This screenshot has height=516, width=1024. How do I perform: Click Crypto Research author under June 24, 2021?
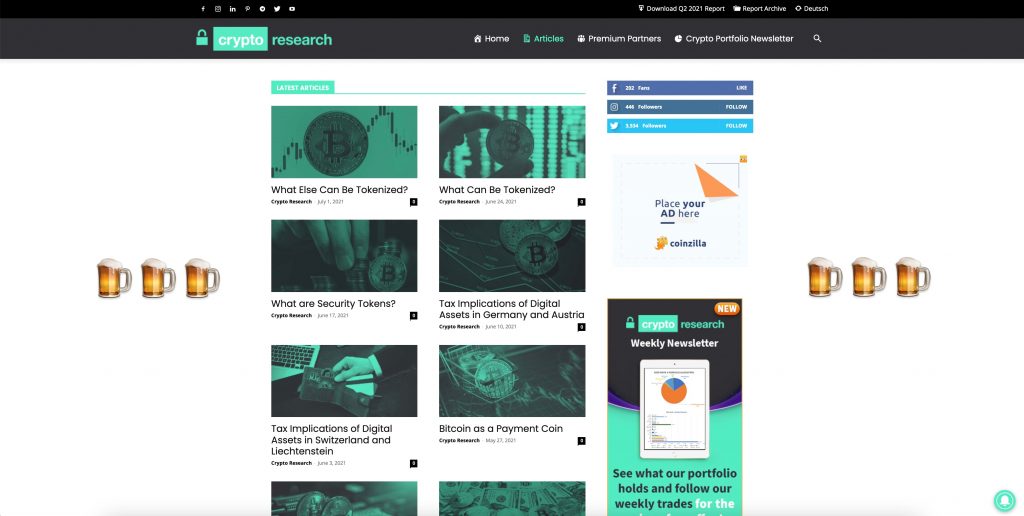(459, 202)
